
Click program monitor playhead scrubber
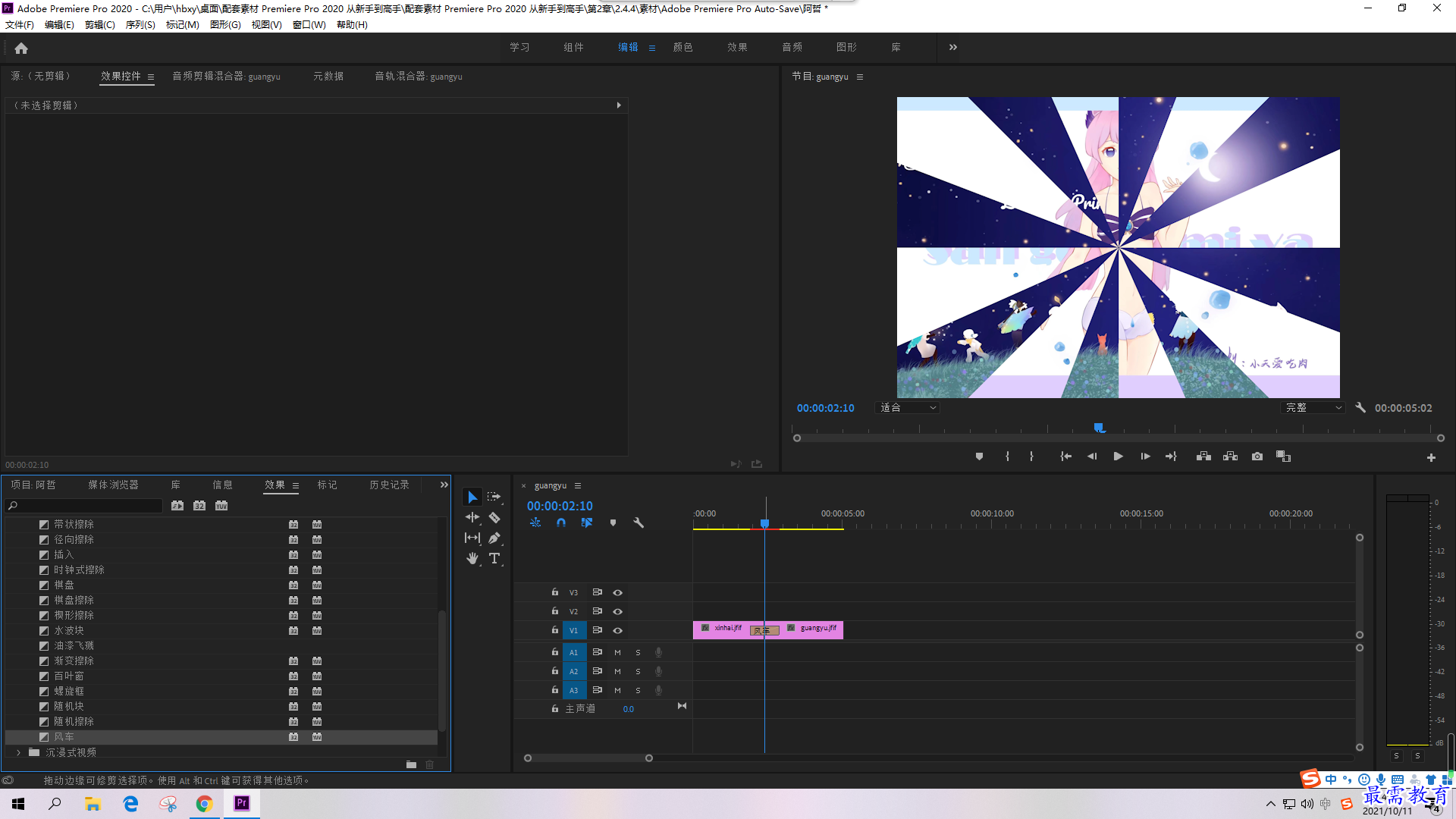click(1099, 428)
